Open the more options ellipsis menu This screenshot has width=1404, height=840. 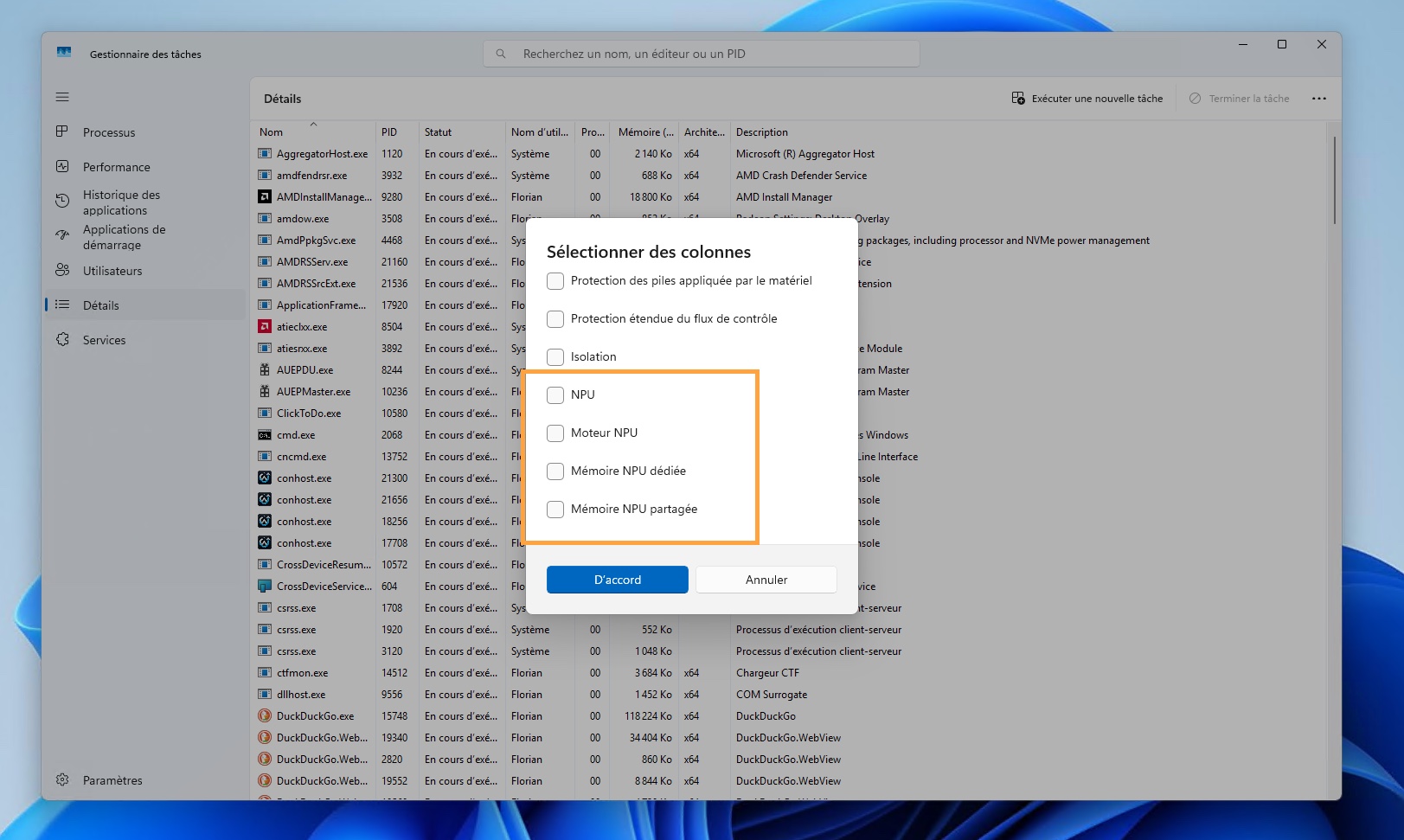[x=1318, y=99]
